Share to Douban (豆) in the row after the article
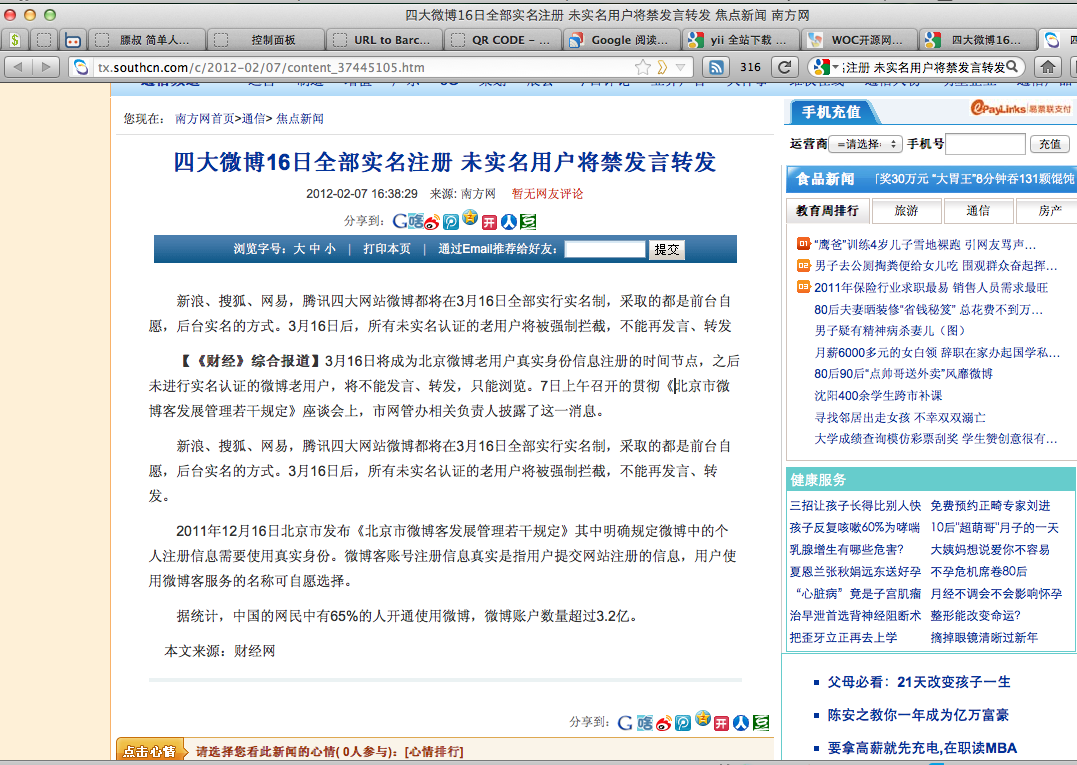This screenshot has width=1077, height=765. (760, 723)
